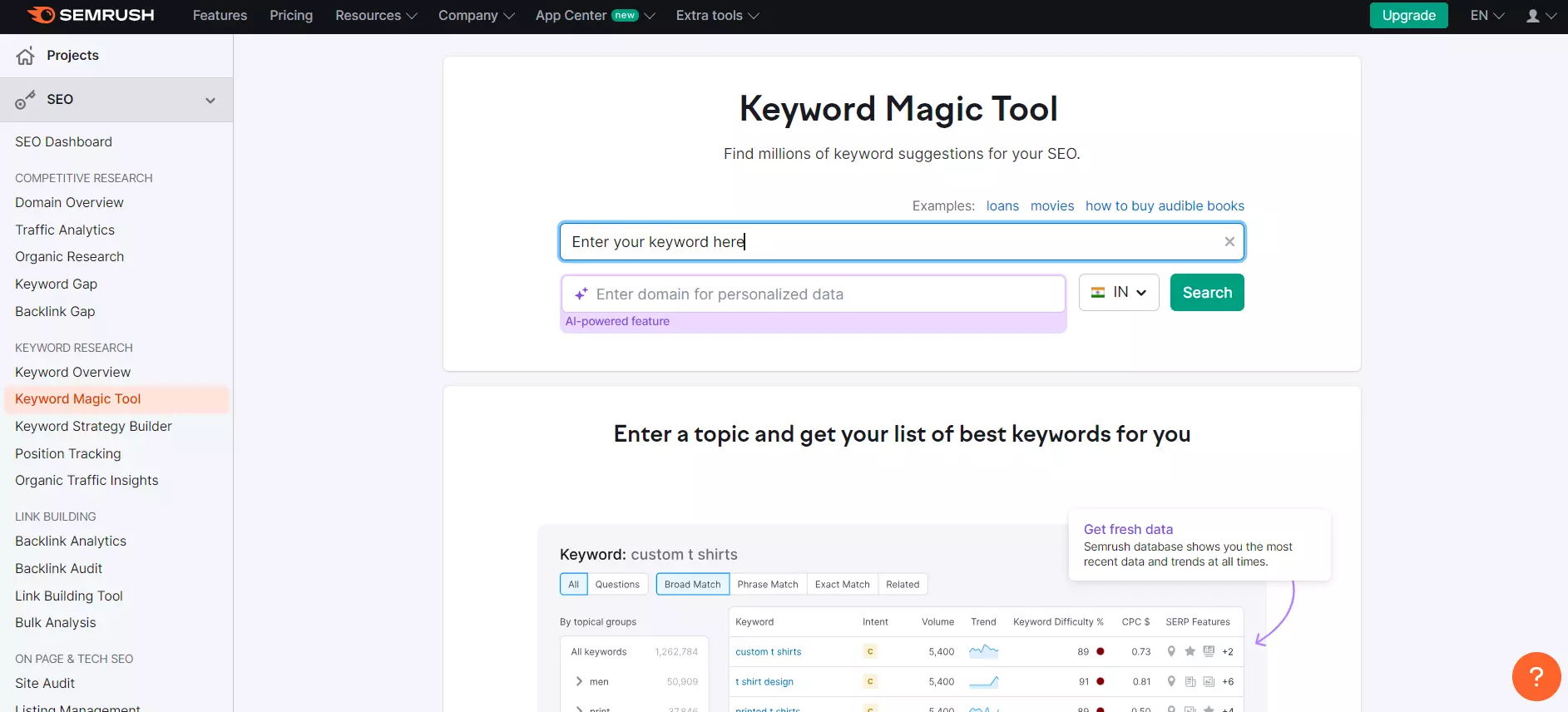Open the Features menu item
Screen dimensions: 1568x712
(220, 16)
